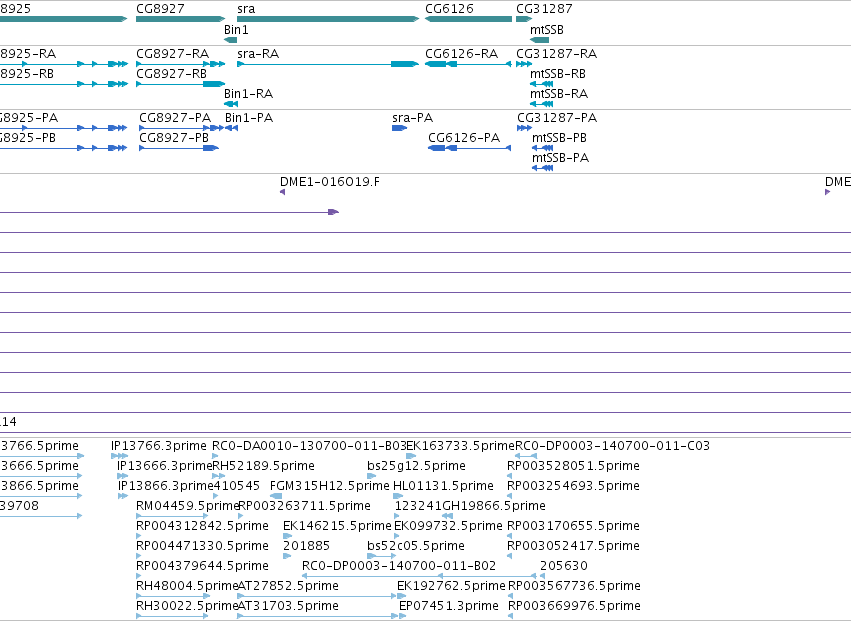Click the CG31287 gene label
Viewport: 851px width, 621px height.
544,9
